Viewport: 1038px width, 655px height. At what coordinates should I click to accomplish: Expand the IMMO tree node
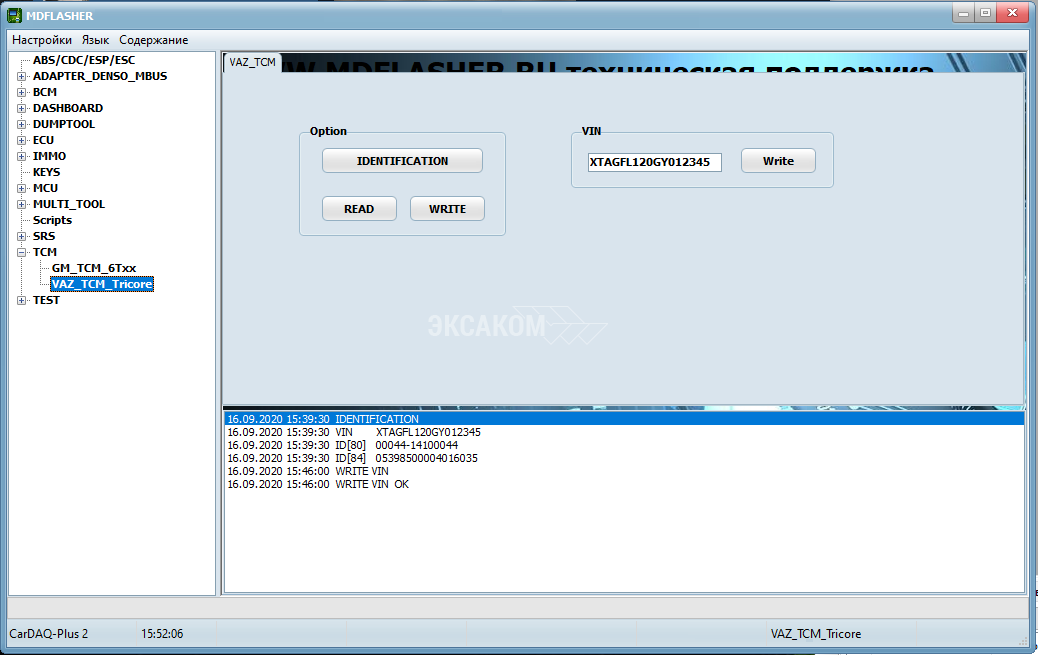coord(22,156)
